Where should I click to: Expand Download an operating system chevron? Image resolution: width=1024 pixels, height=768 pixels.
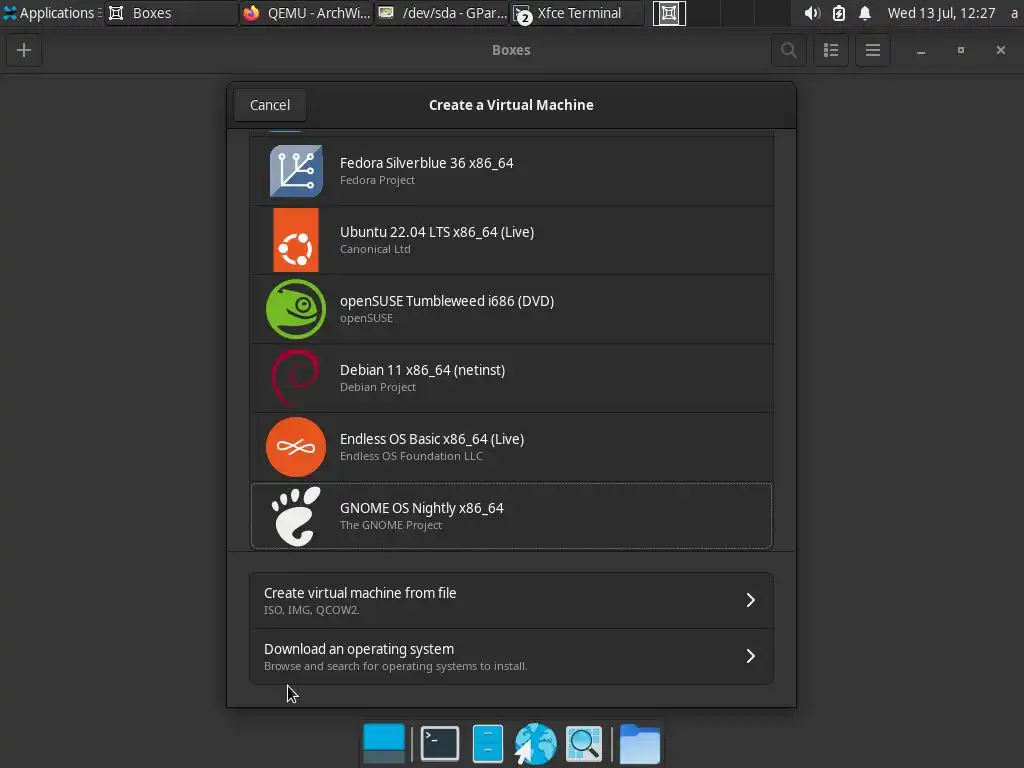point(750,656)
